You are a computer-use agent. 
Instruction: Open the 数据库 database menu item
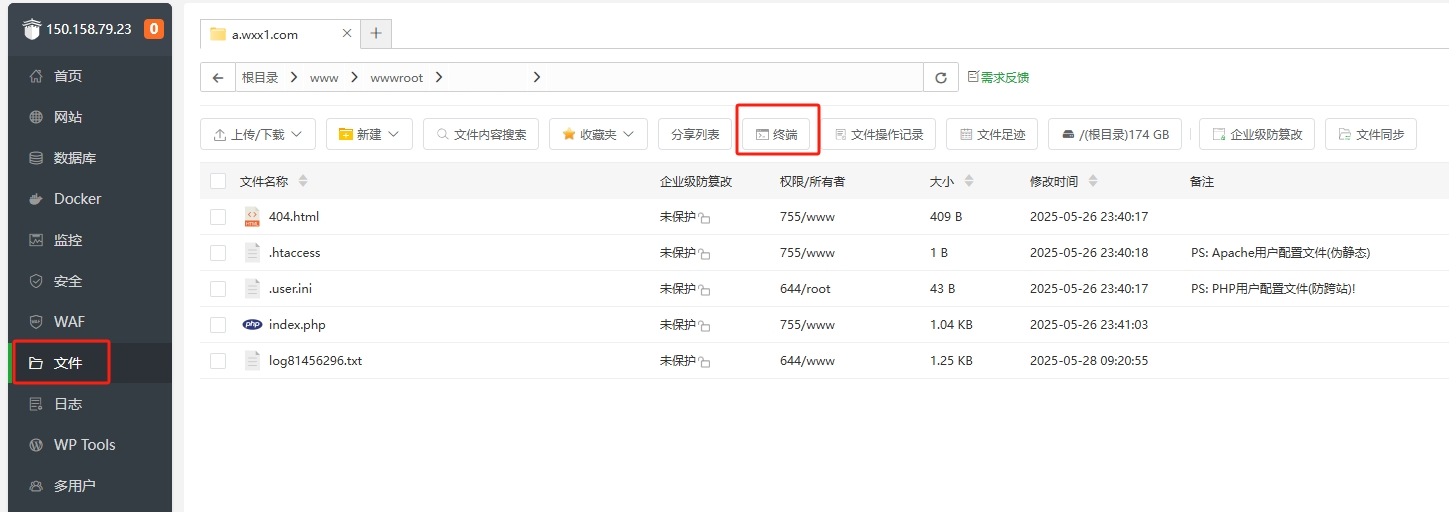click(74, 158)
